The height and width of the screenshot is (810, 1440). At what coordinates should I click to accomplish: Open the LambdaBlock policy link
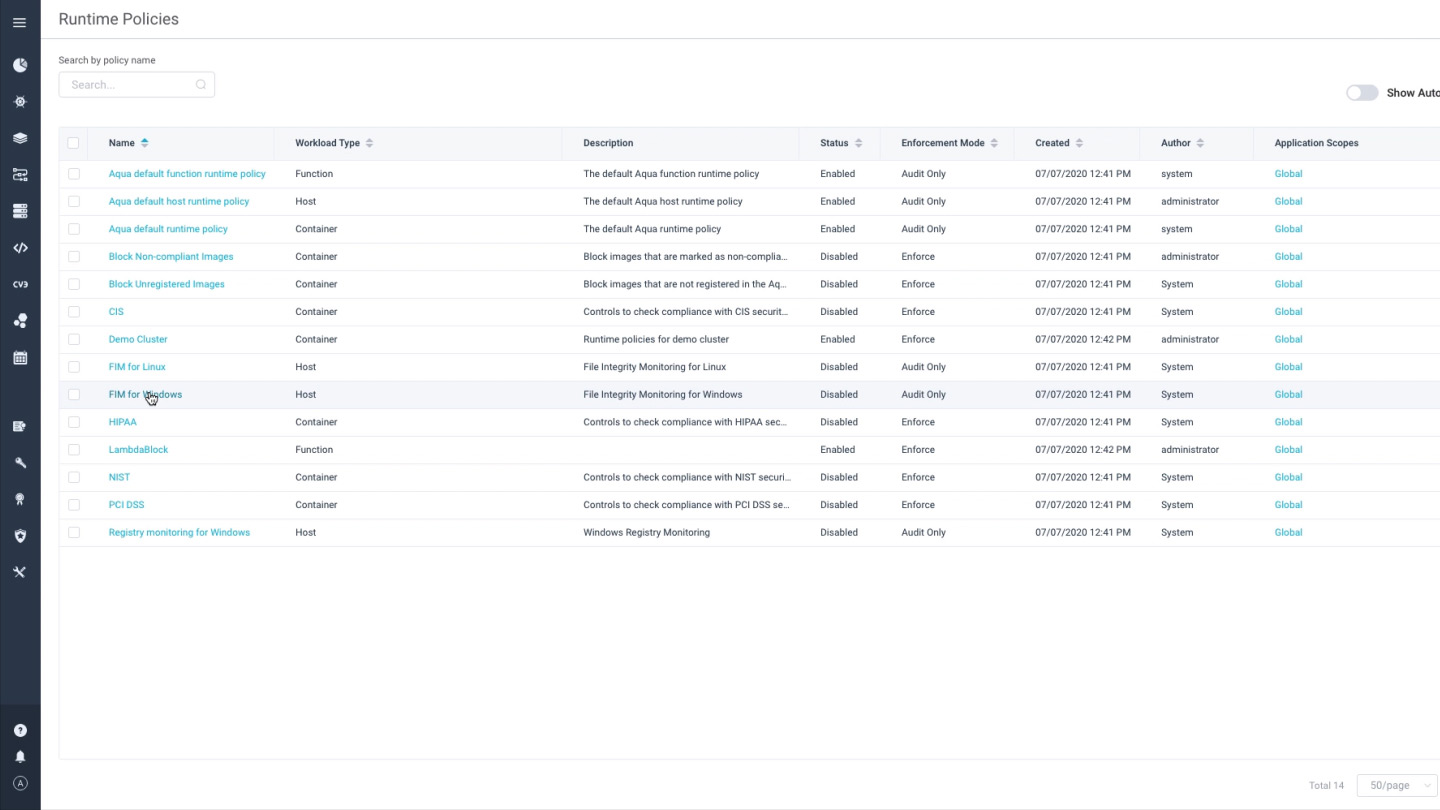click(x=138, y=450)
